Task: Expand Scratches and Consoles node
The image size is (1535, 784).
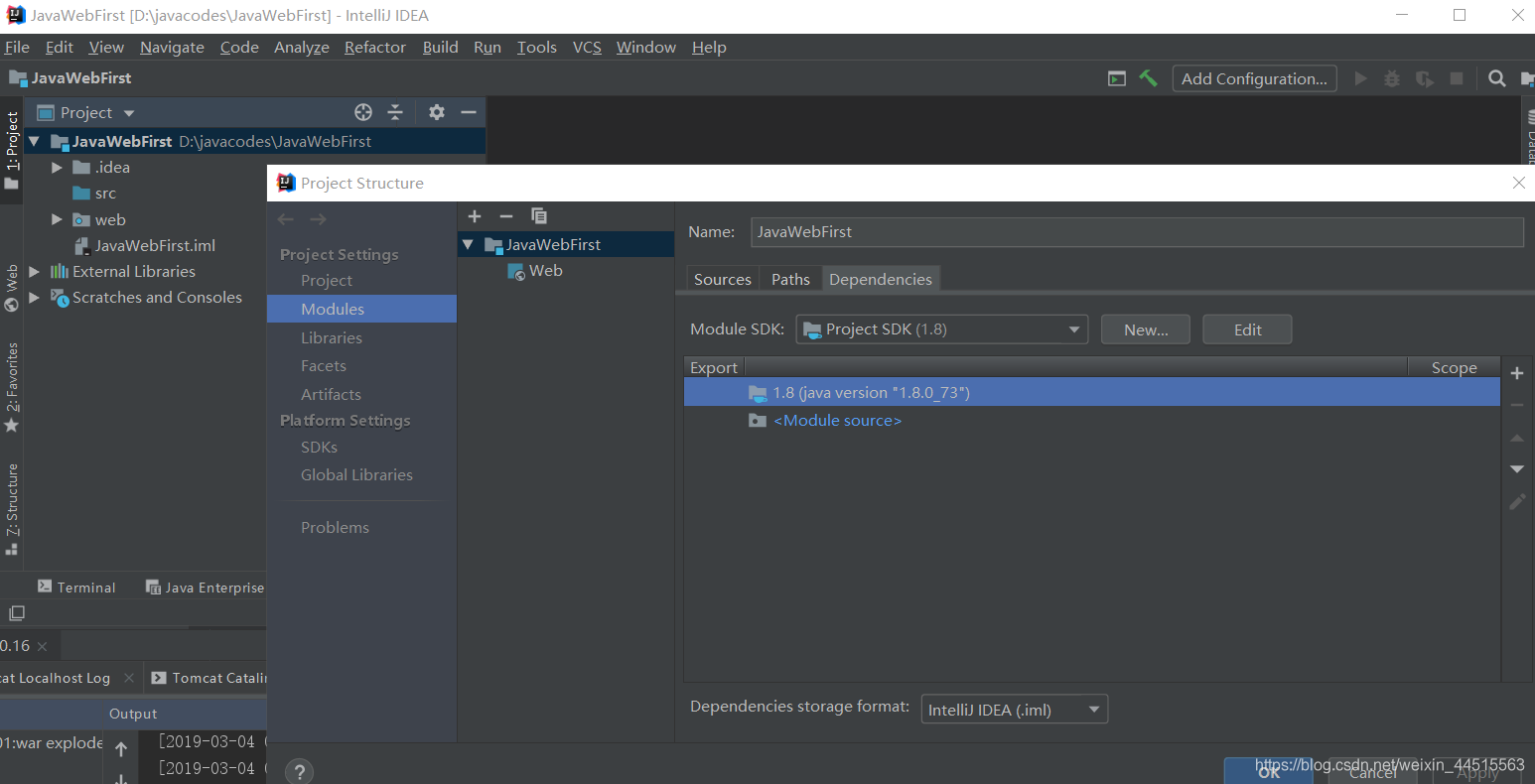Action: [35, 297]
